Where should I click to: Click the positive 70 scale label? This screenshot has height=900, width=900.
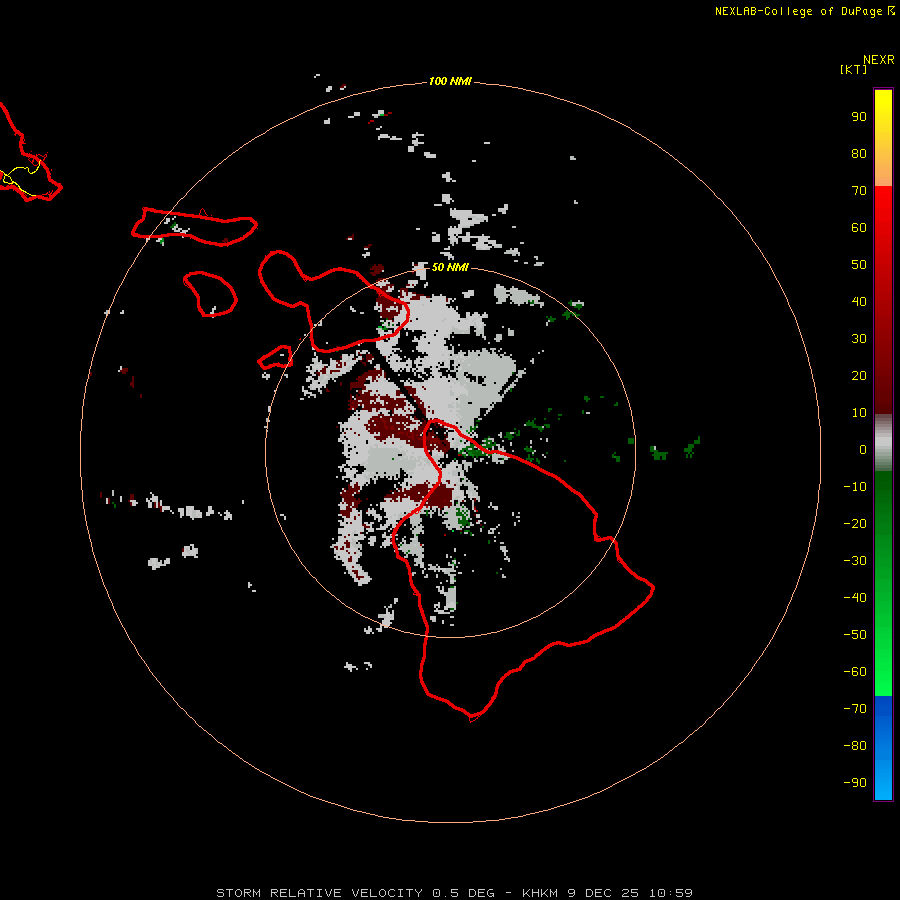859,191
